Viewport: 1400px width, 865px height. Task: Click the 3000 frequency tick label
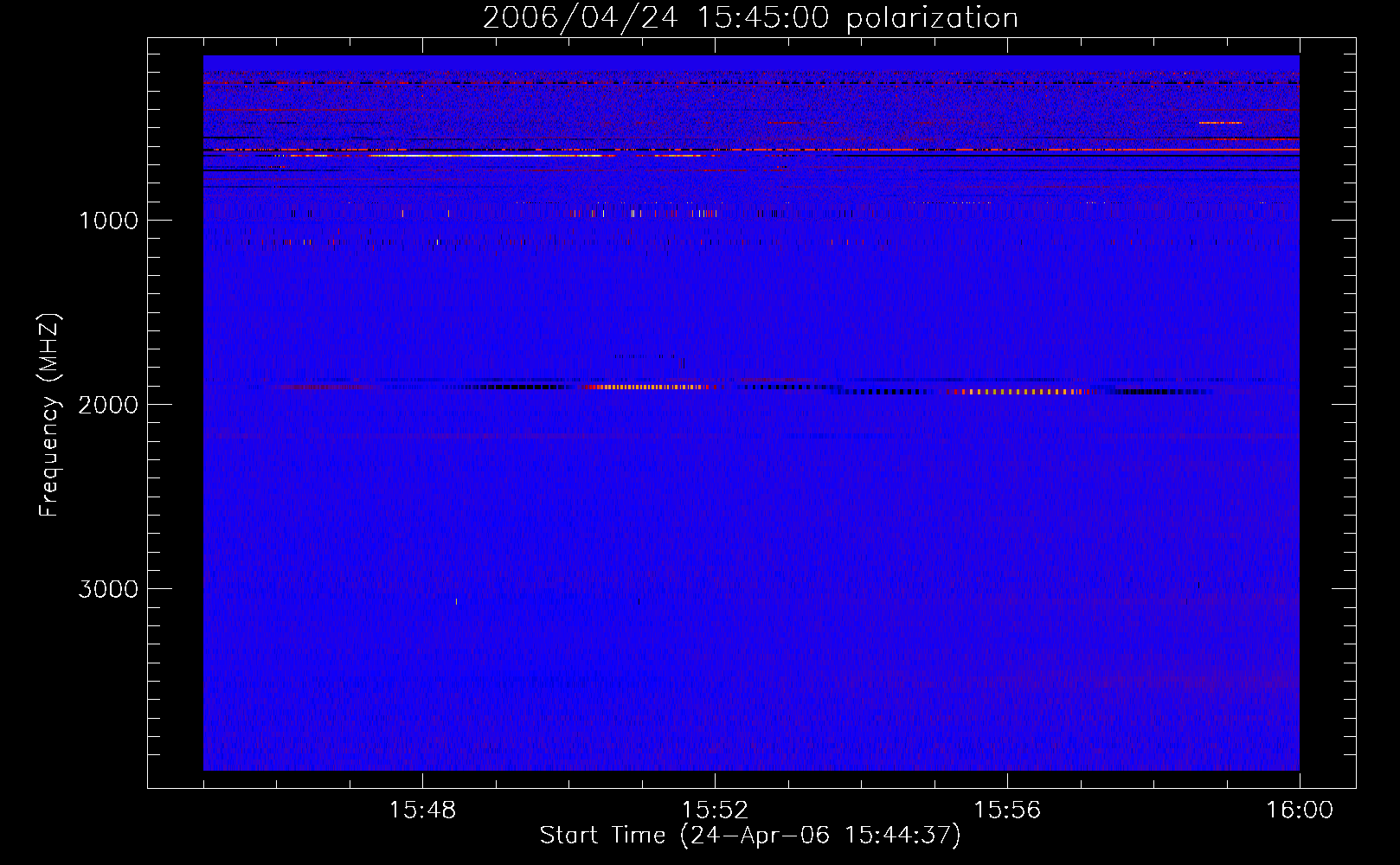[x=108, y=589]
